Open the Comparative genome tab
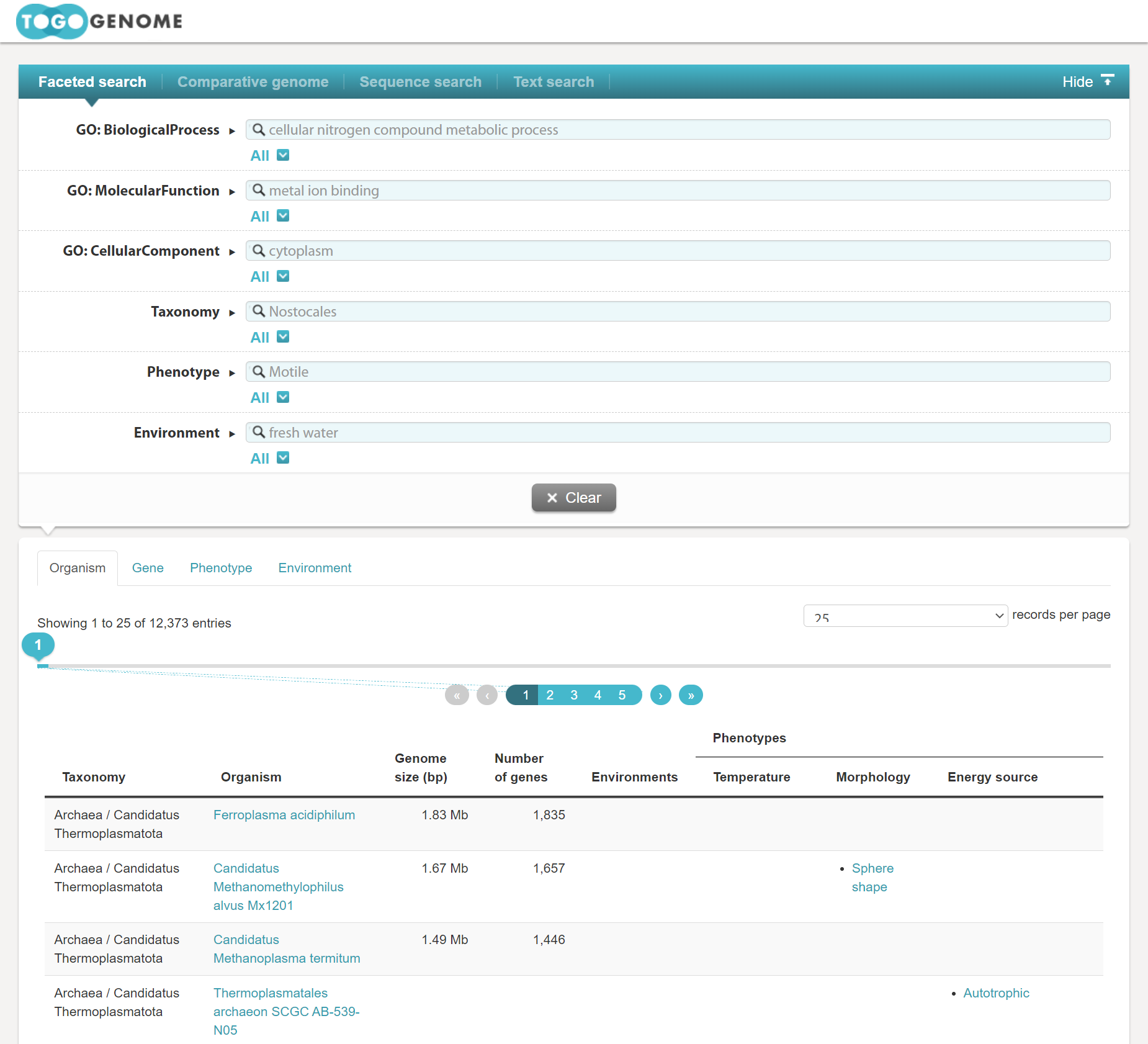 253,82
